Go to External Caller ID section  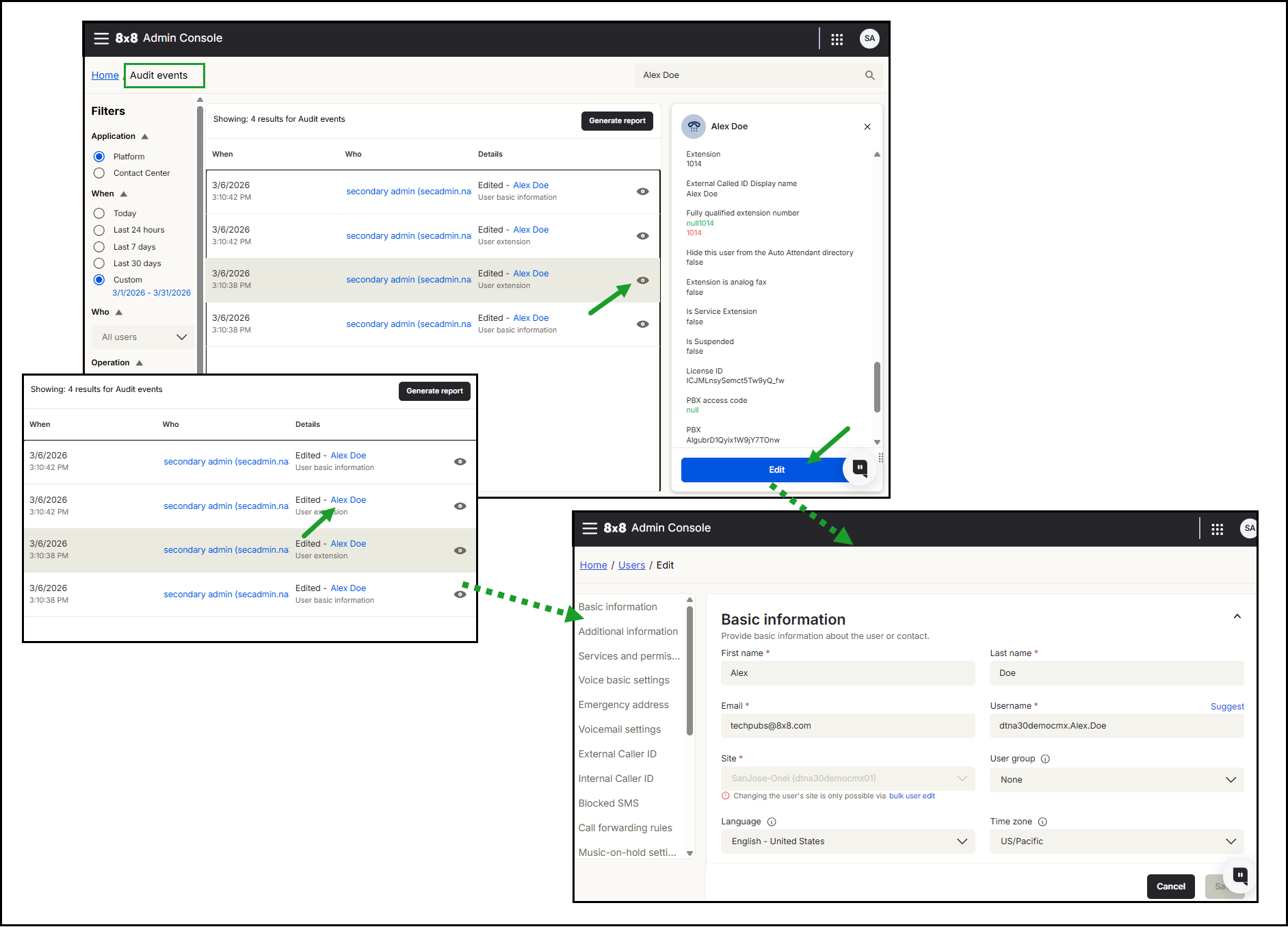[618, 754]
